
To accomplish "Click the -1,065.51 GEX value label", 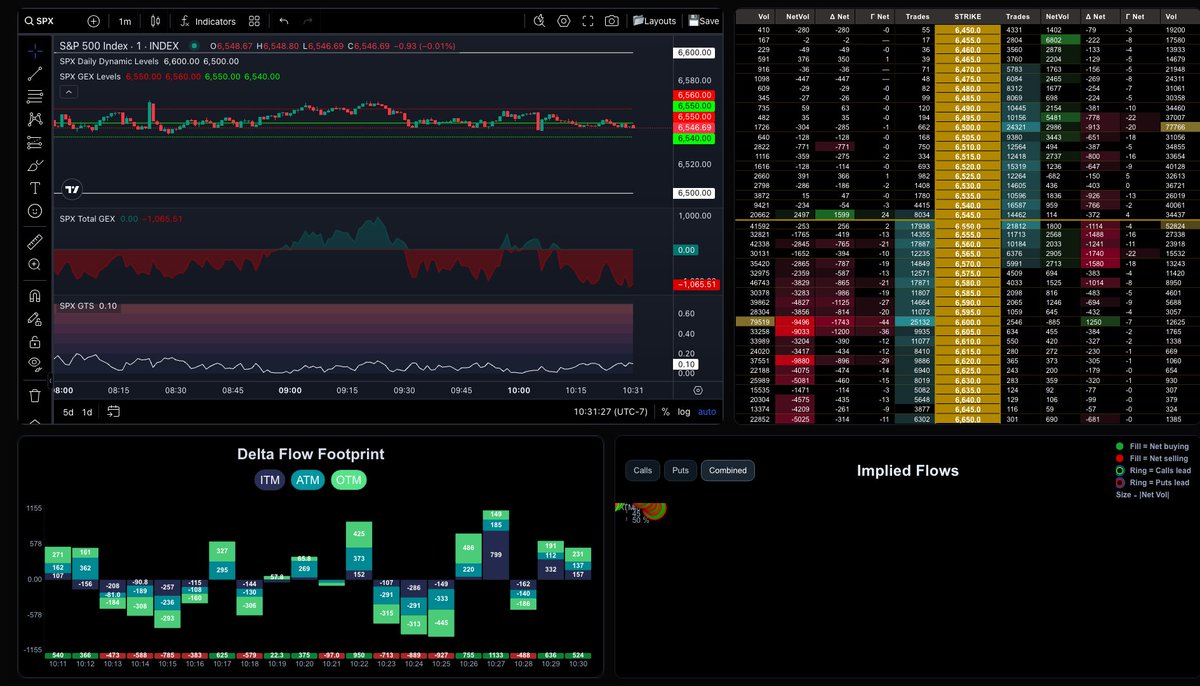I will (695, 284).
